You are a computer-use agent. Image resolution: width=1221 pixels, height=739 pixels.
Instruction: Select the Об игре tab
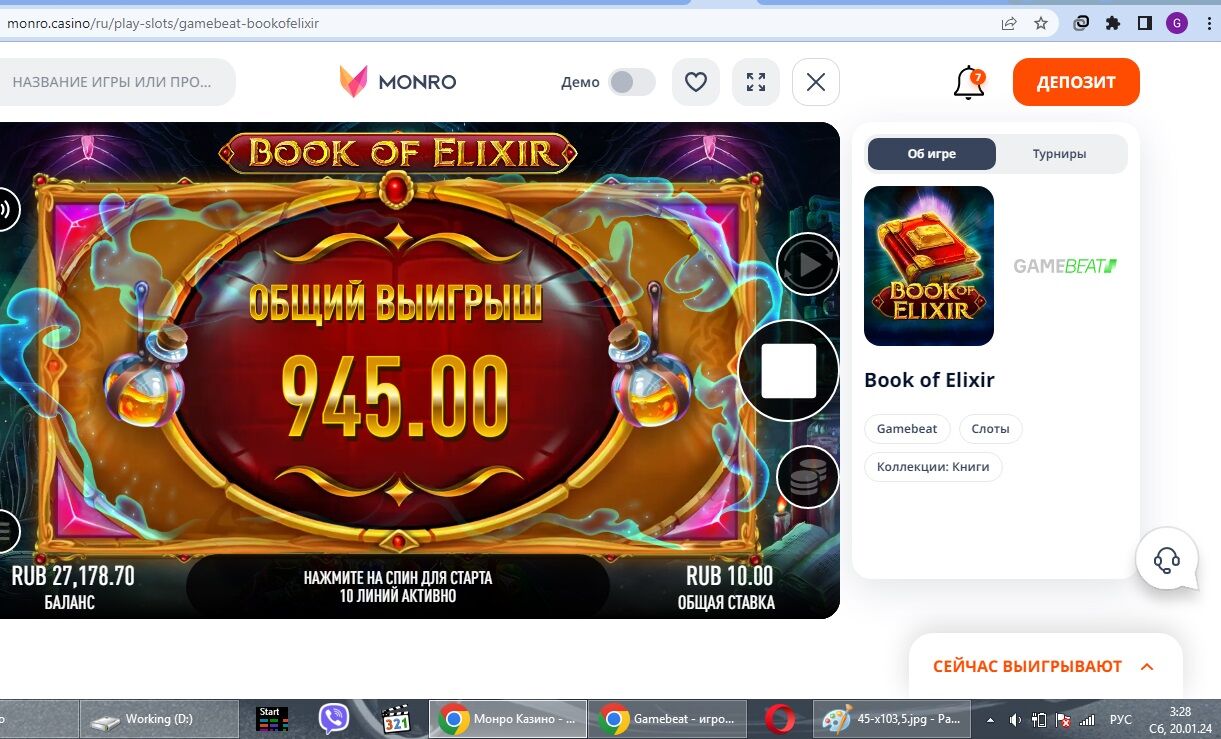(932, 154)
